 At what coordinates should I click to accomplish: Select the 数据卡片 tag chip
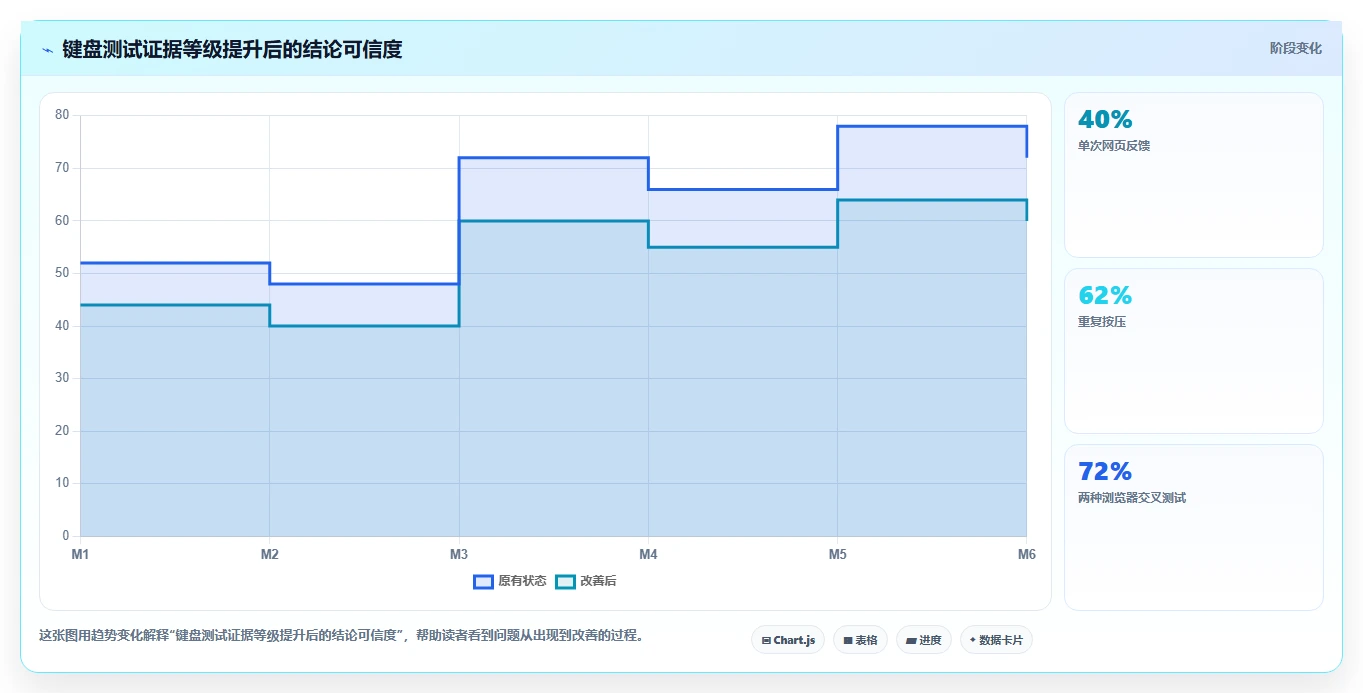tap(996, 640)
